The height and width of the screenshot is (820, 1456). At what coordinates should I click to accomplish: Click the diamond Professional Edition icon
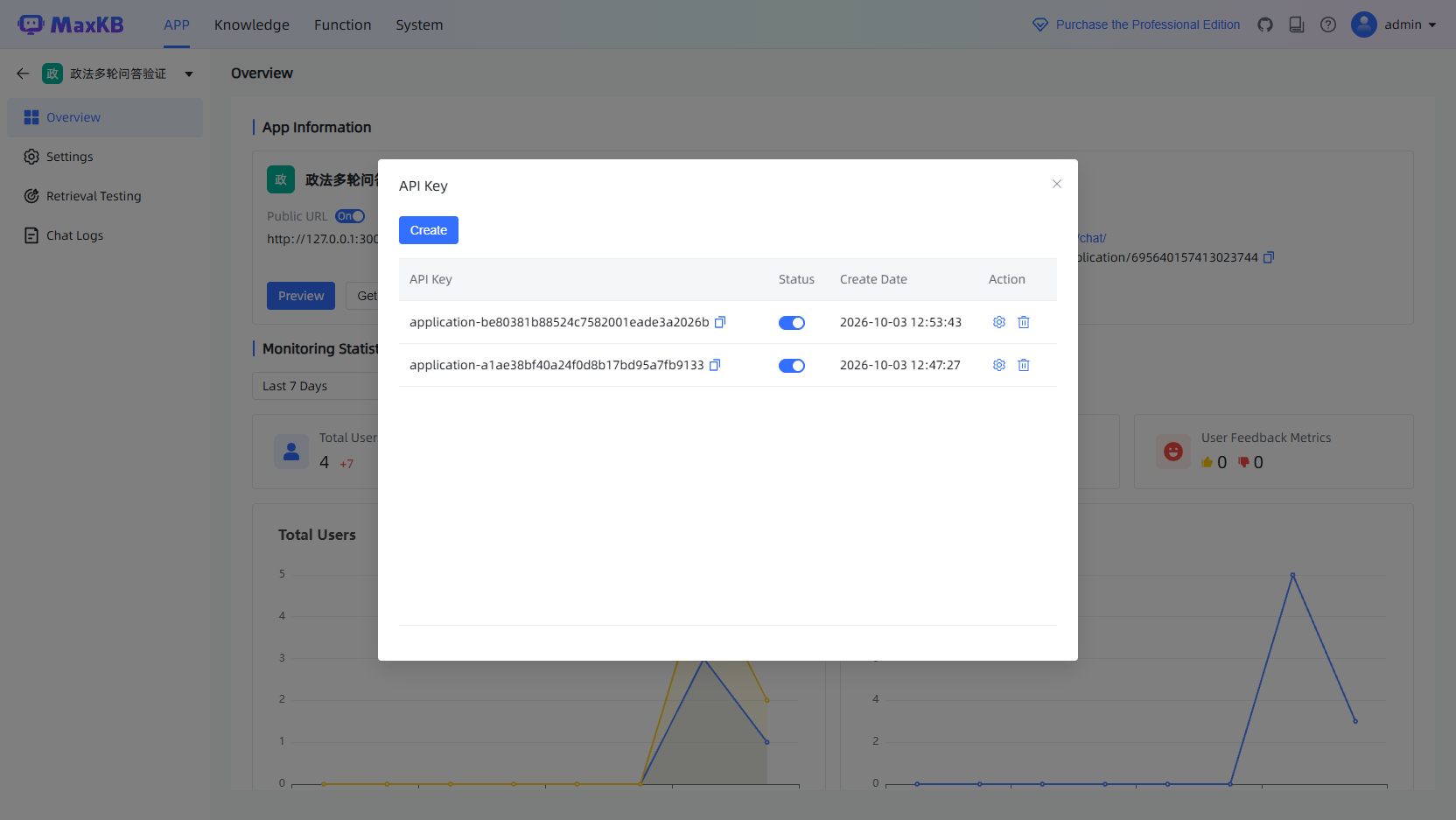1040,25
